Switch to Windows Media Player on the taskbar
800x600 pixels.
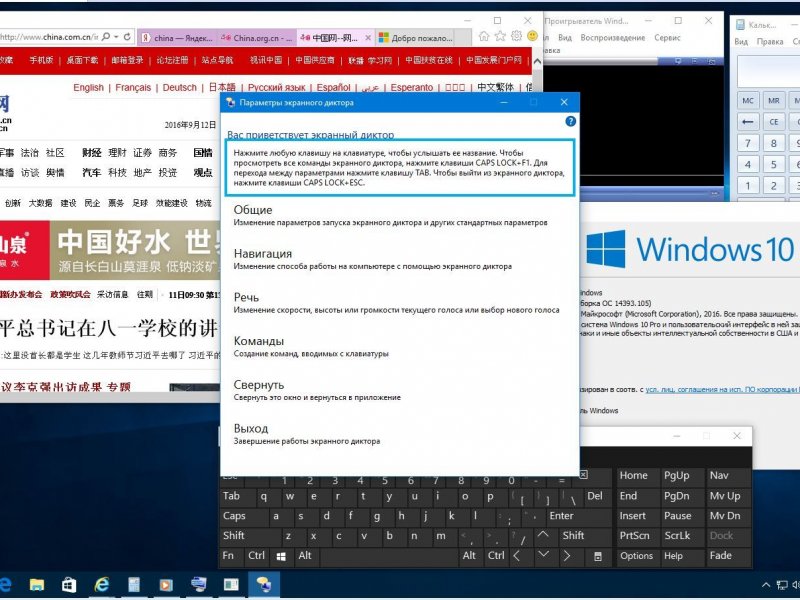pos(166,585)
